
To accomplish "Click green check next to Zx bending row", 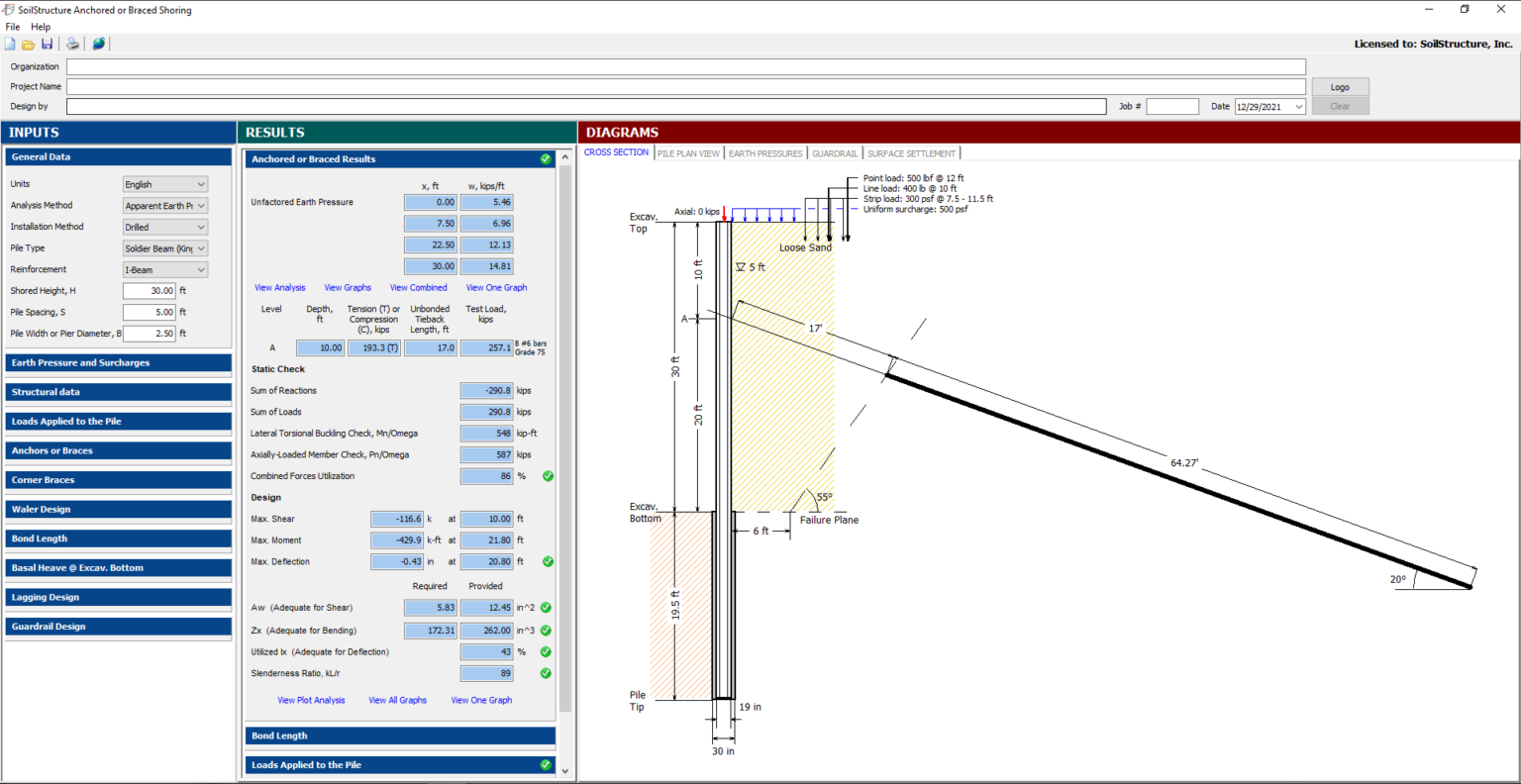I will point(546,631).
